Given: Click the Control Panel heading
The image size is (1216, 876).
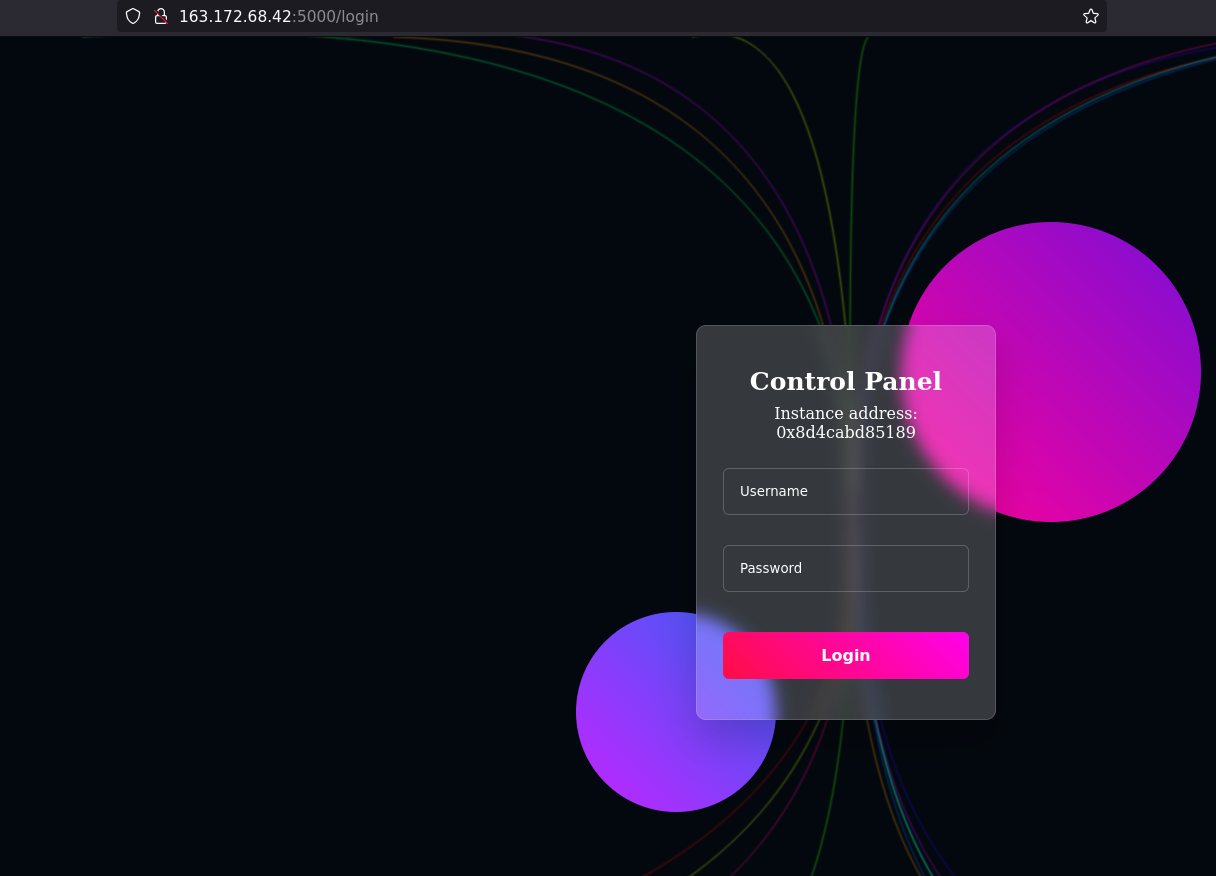Looking at the screenshot, I should pos(845,381).
